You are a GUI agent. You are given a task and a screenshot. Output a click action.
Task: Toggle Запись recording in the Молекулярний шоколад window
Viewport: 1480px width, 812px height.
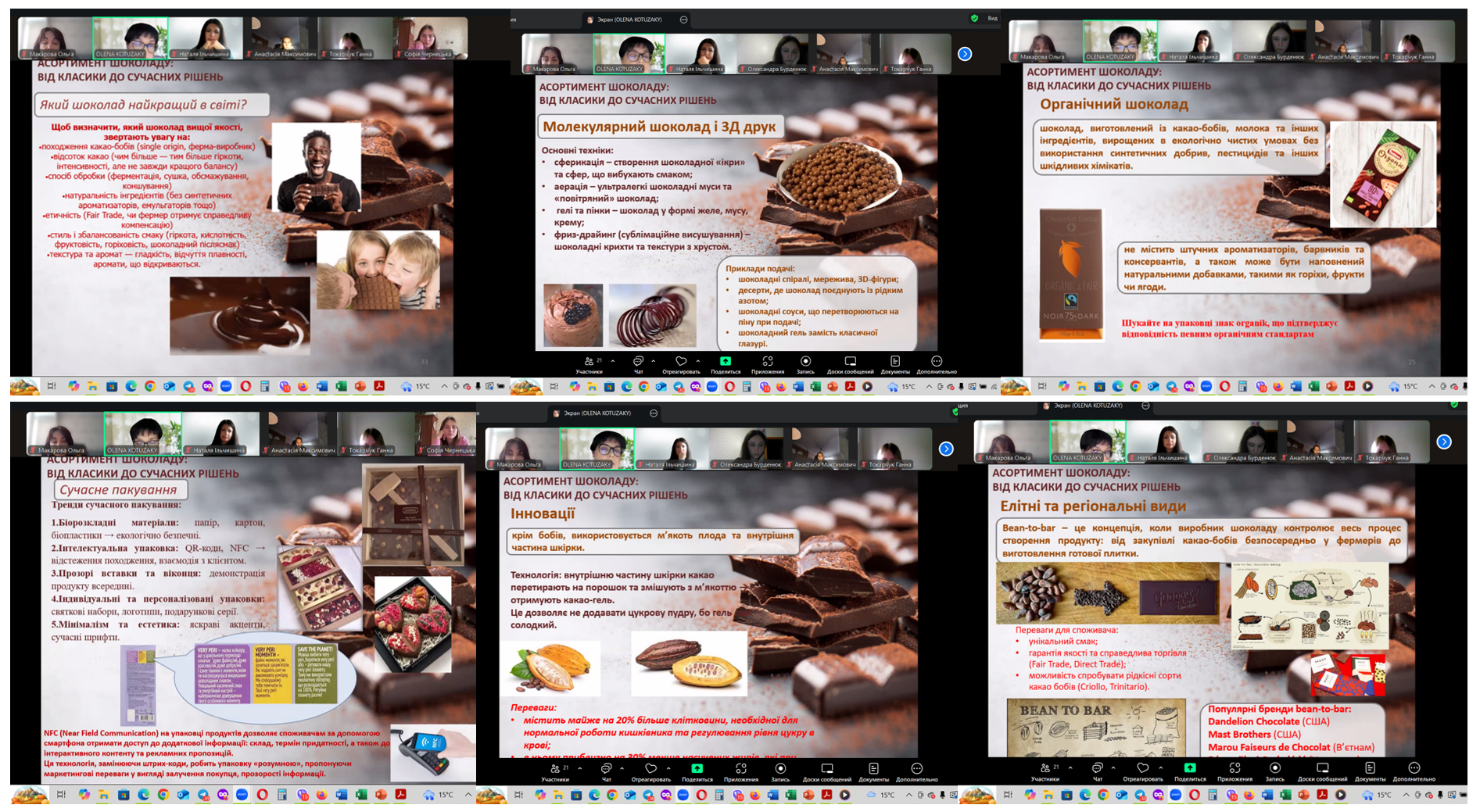point(805,363)
